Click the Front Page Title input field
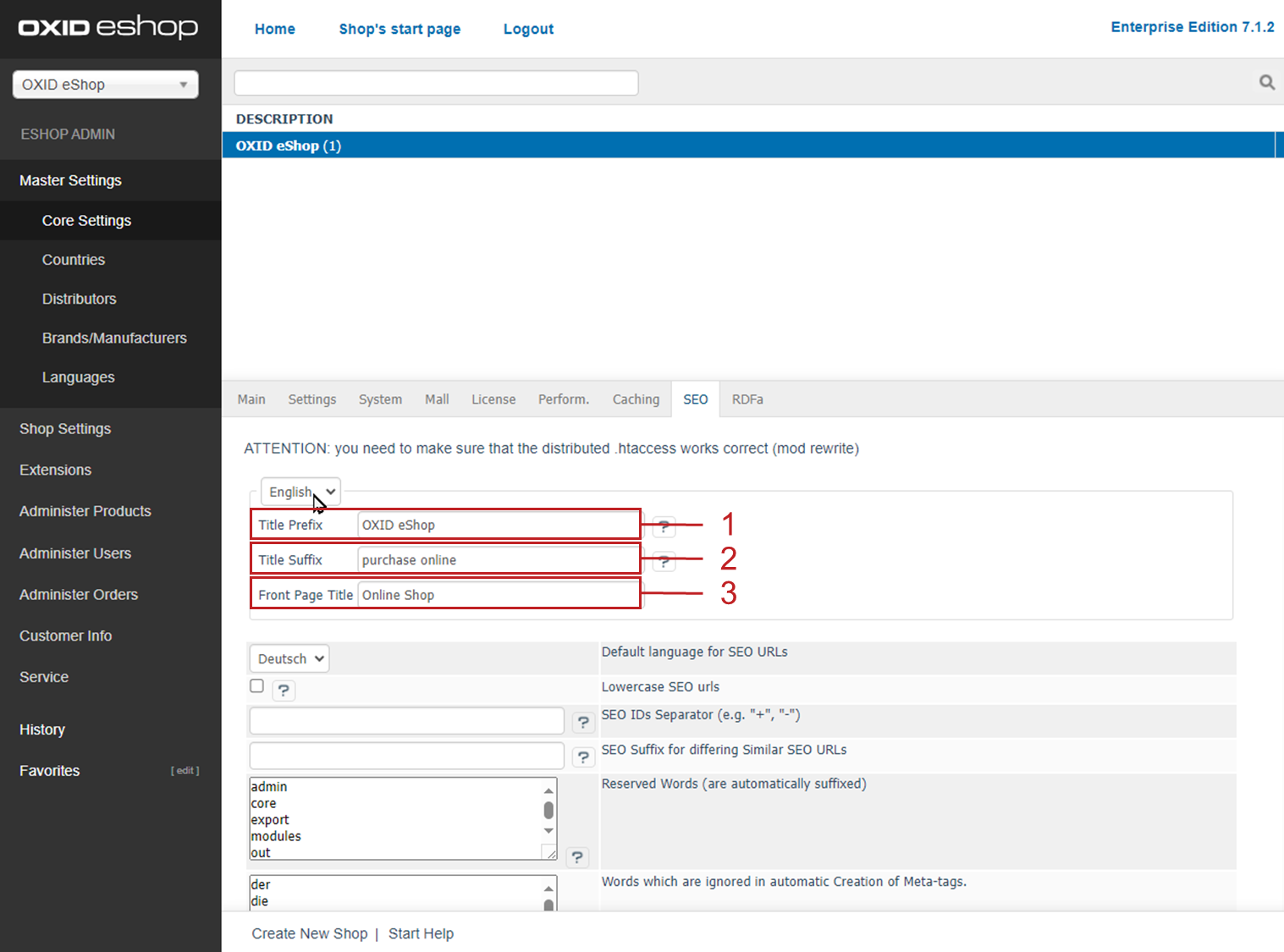The height and width of the screenshot is (952, 1284). [x=498, y=595]
